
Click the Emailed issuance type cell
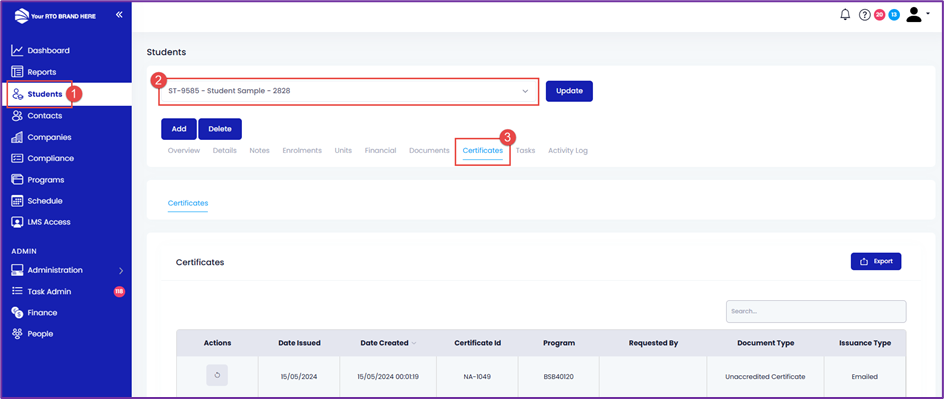point(865,377)
